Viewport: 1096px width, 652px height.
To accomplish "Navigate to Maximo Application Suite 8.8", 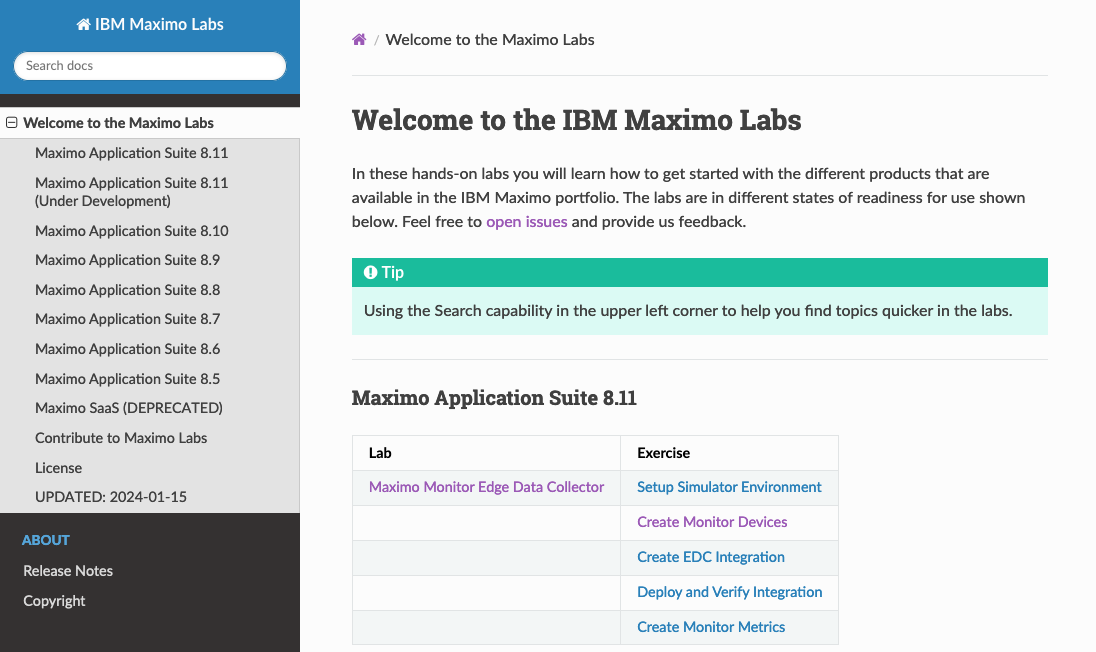I will tap(127, 290).
